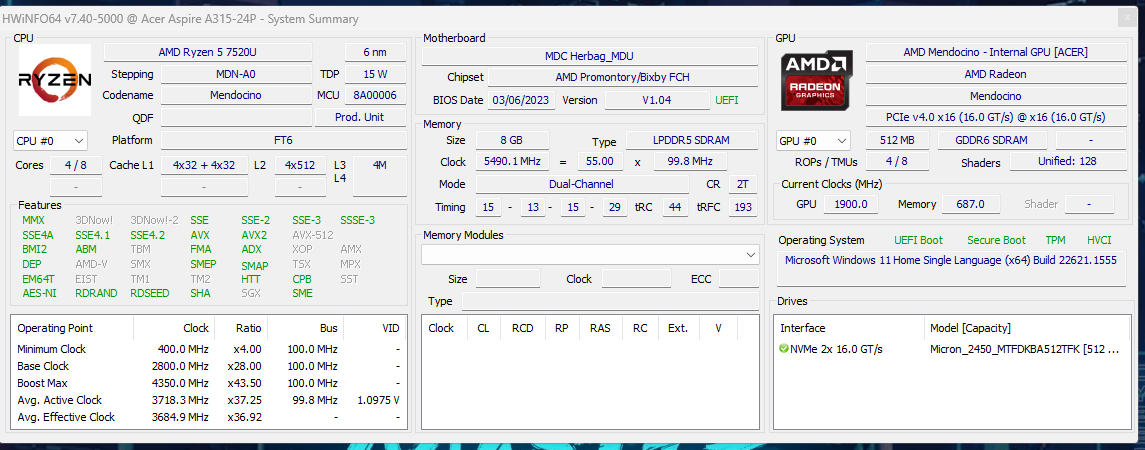Screen dimensions: 1145x450
Task: Click the UEFI Boot label
Action: point(918,240)
